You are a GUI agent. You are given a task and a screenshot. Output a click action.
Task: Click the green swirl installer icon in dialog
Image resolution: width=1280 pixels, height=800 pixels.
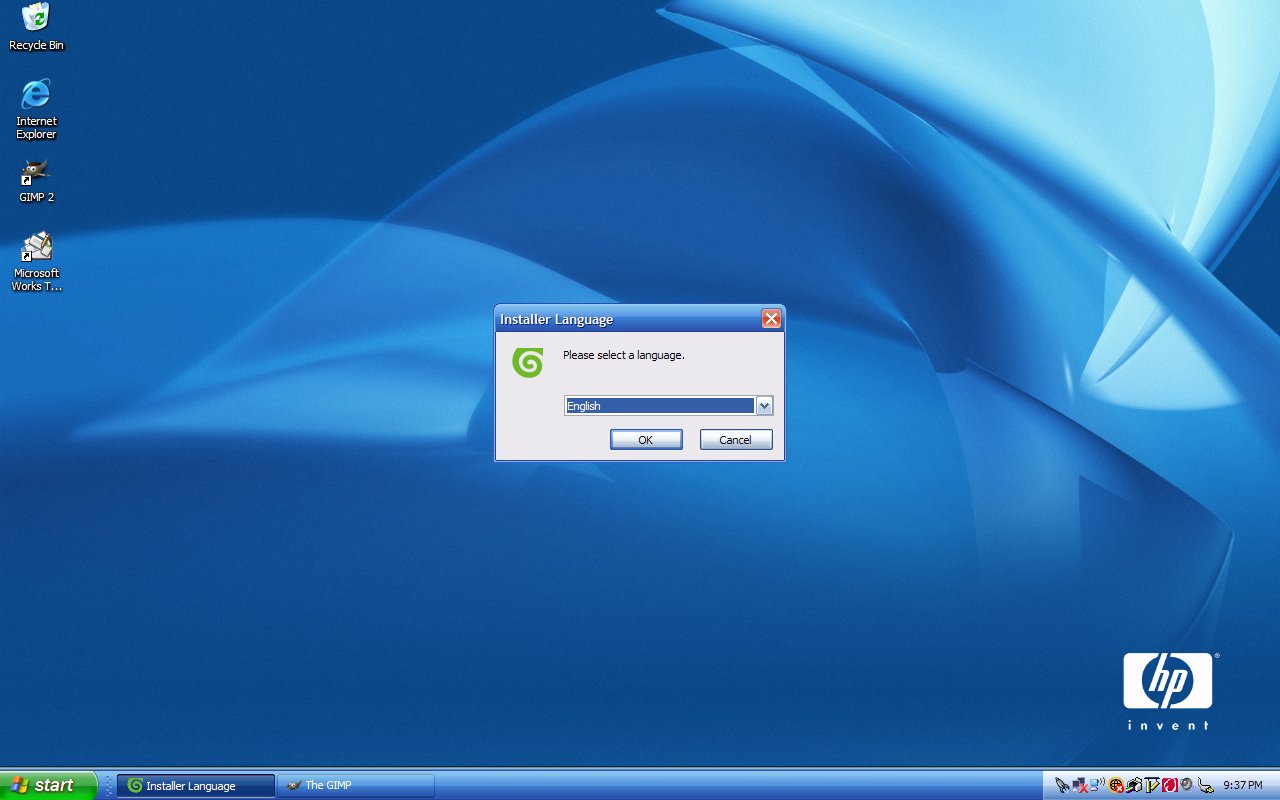pos(527,362)
